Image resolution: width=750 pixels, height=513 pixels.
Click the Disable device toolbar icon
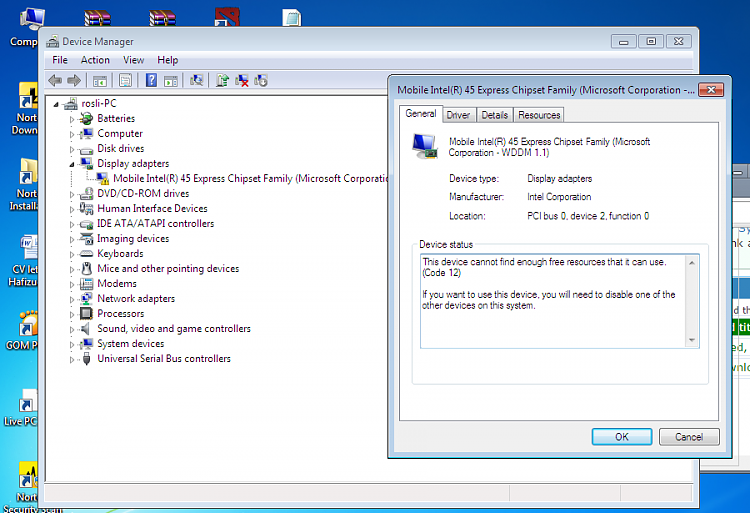261,80
